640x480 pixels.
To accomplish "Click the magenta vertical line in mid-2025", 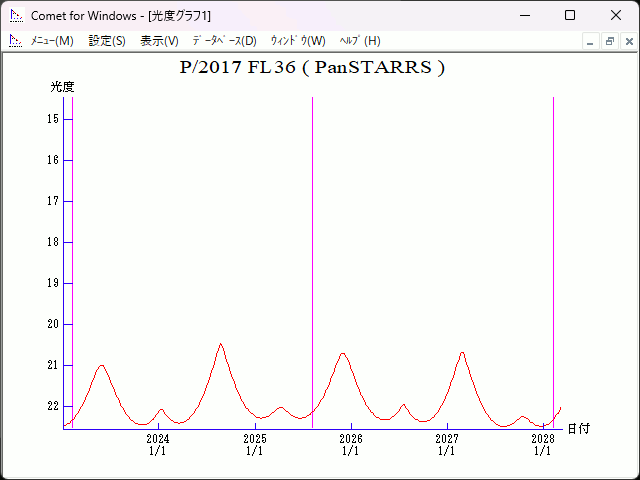I will [x=312, y=250].
